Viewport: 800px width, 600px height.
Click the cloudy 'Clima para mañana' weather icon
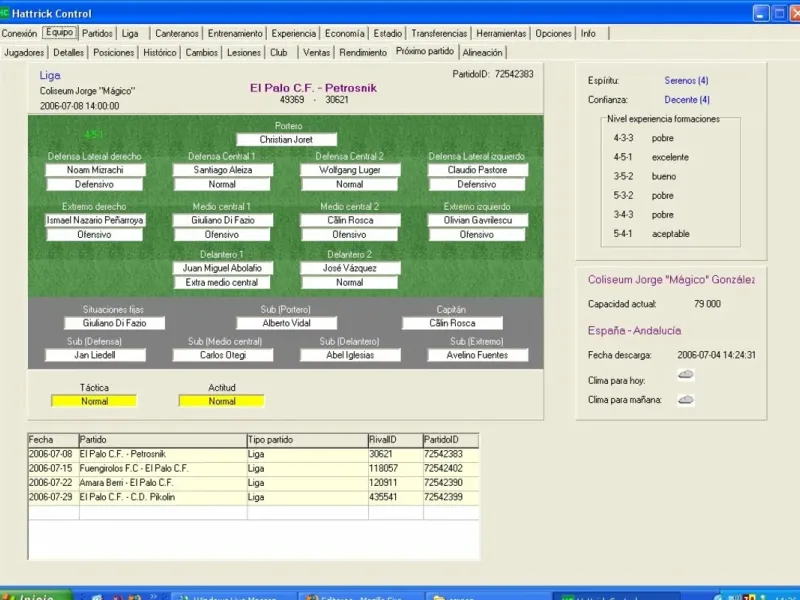pyautogui.click(x=686, y=399)
